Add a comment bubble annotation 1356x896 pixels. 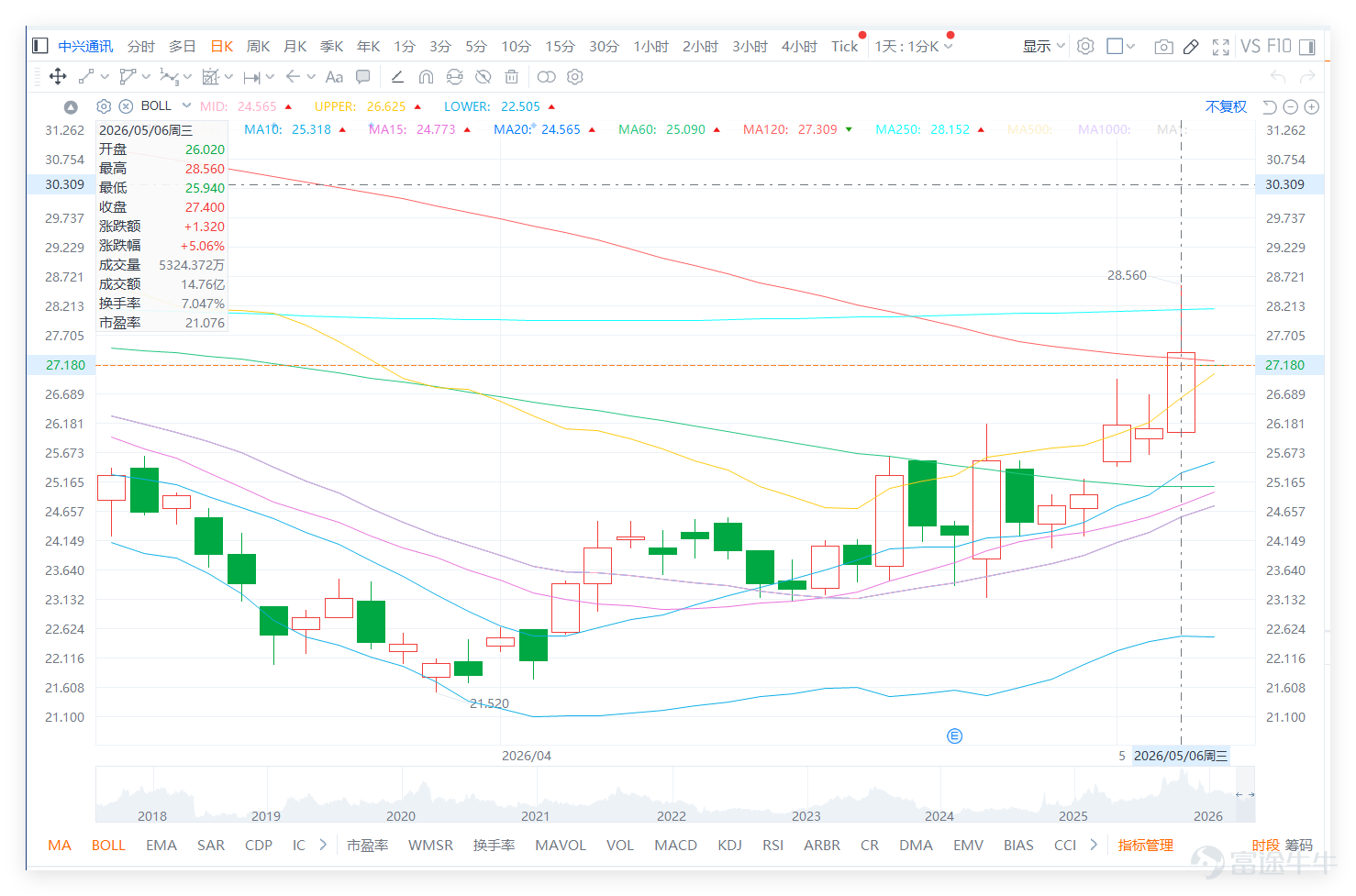(x=363, y=77)
